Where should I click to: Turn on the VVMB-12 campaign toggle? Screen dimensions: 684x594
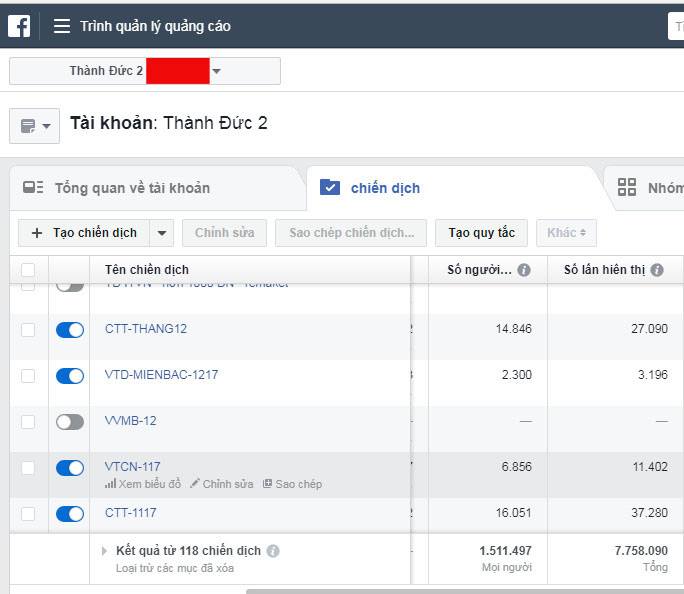pyautogui.click(x=70, y=422)
